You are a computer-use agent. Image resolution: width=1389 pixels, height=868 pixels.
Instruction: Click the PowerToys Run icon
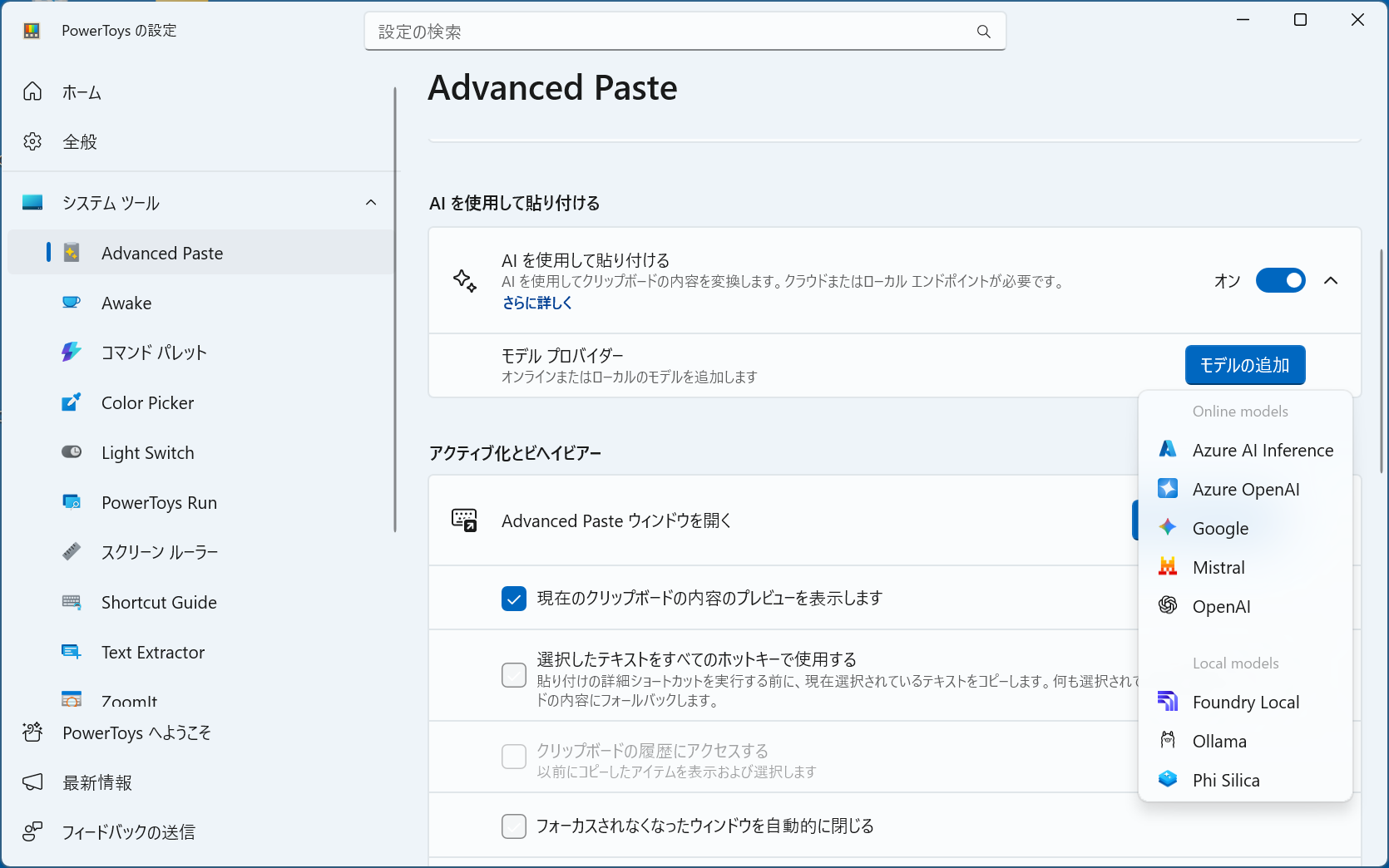(72, 502)
